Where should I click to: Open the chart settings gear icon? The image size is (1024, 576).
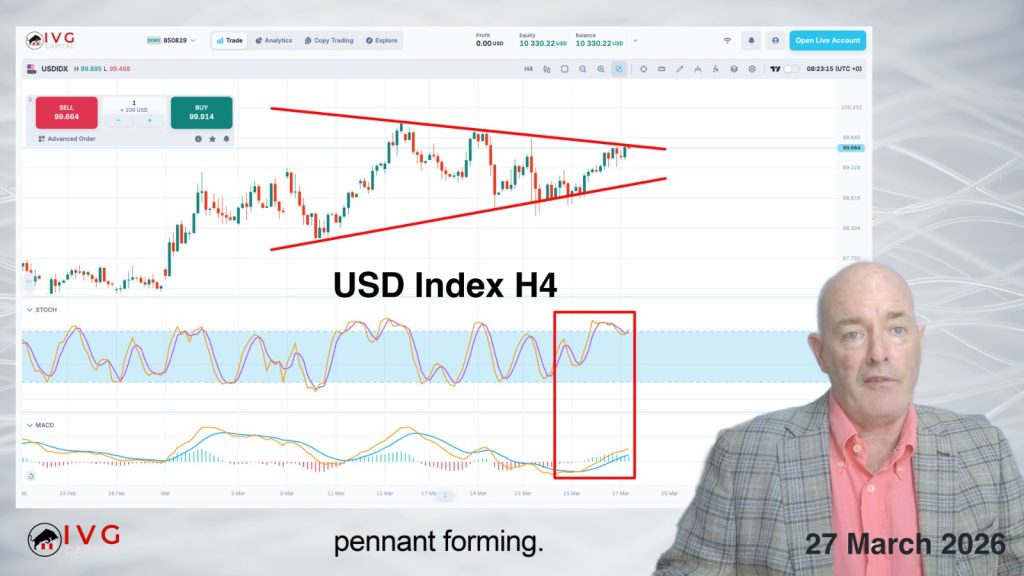click(751, 69)
